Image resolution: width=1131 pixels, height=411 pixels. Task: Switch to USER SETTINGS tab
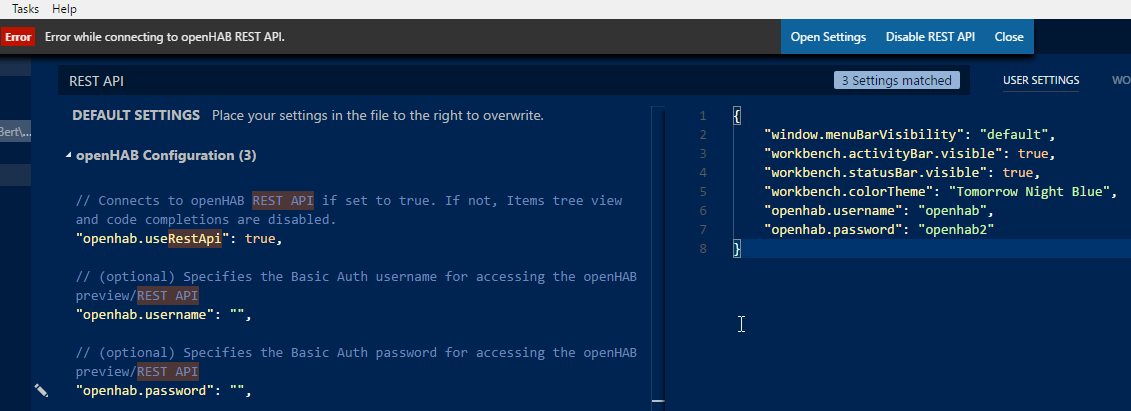(x=1041, y=81)
